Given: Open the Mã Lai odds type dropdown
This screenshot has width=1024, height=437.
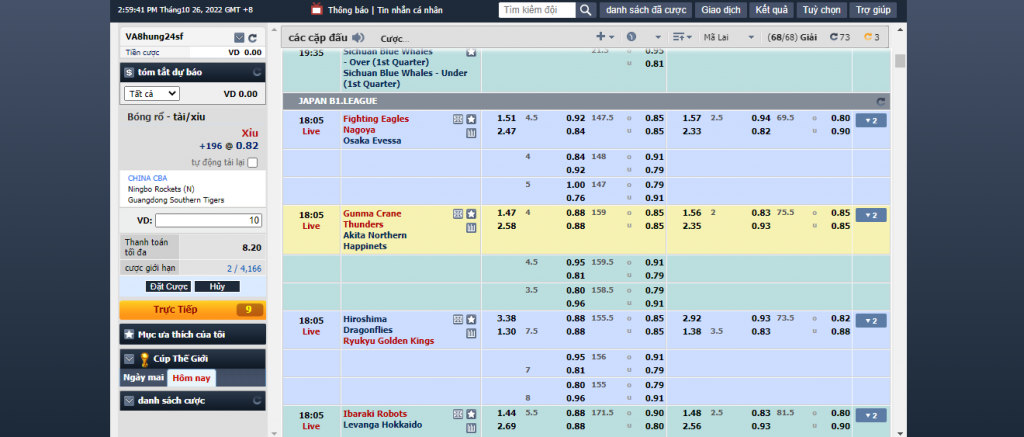Looking at the screenshot, I should point(728,37).
